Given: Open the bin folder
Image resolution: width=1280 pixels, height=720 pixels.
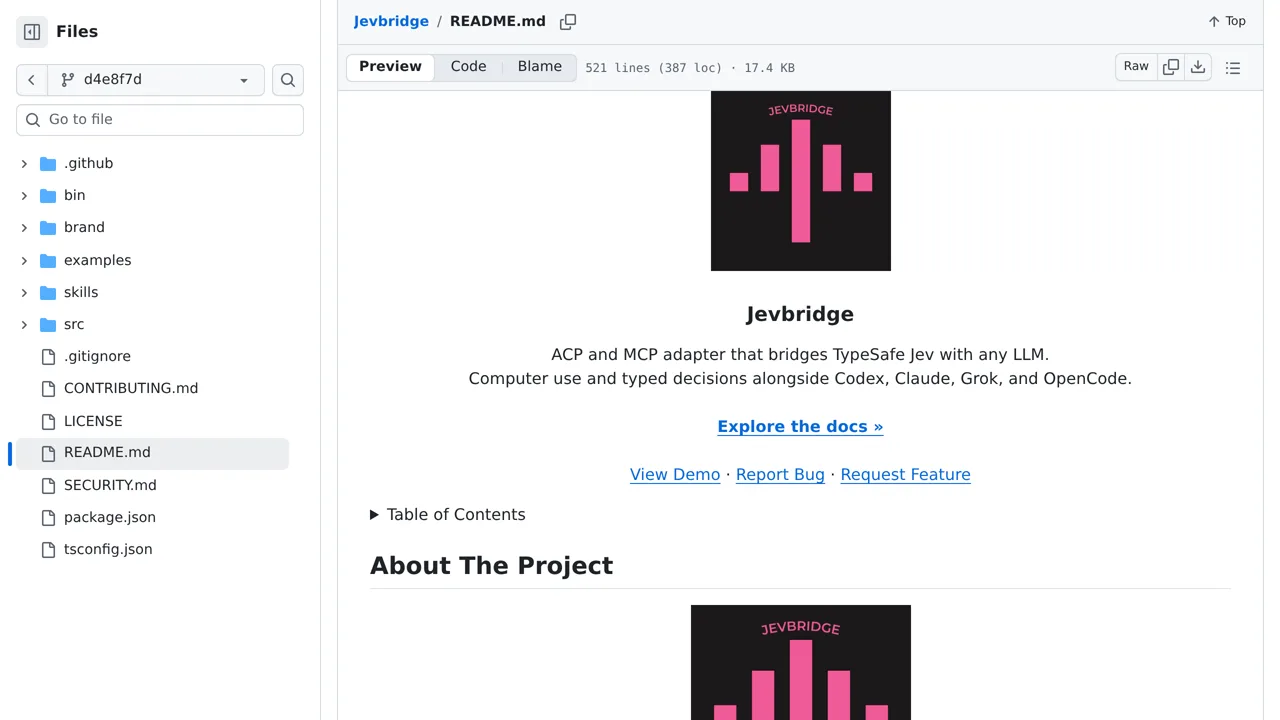Looking at the screenshot, I should [x=74, y=195].
